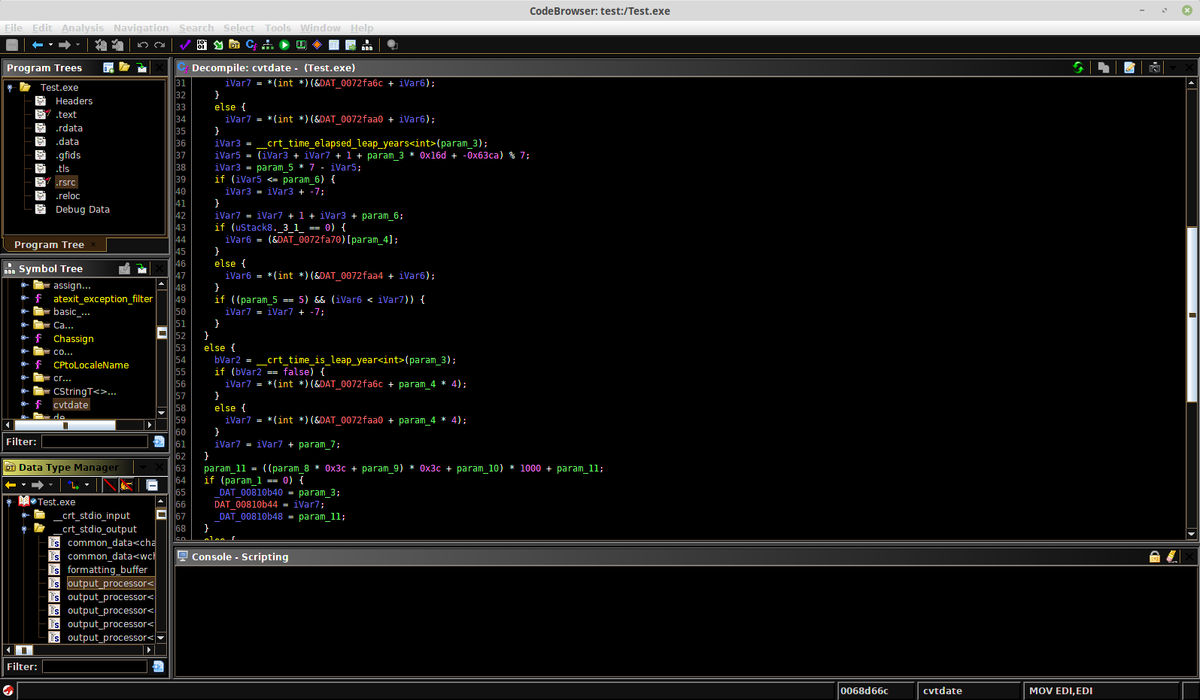Screen dimensions: 1200x700
Task: Clear the console with the eraser icon
Action: pyautogui.click(x=1171, y=557)
